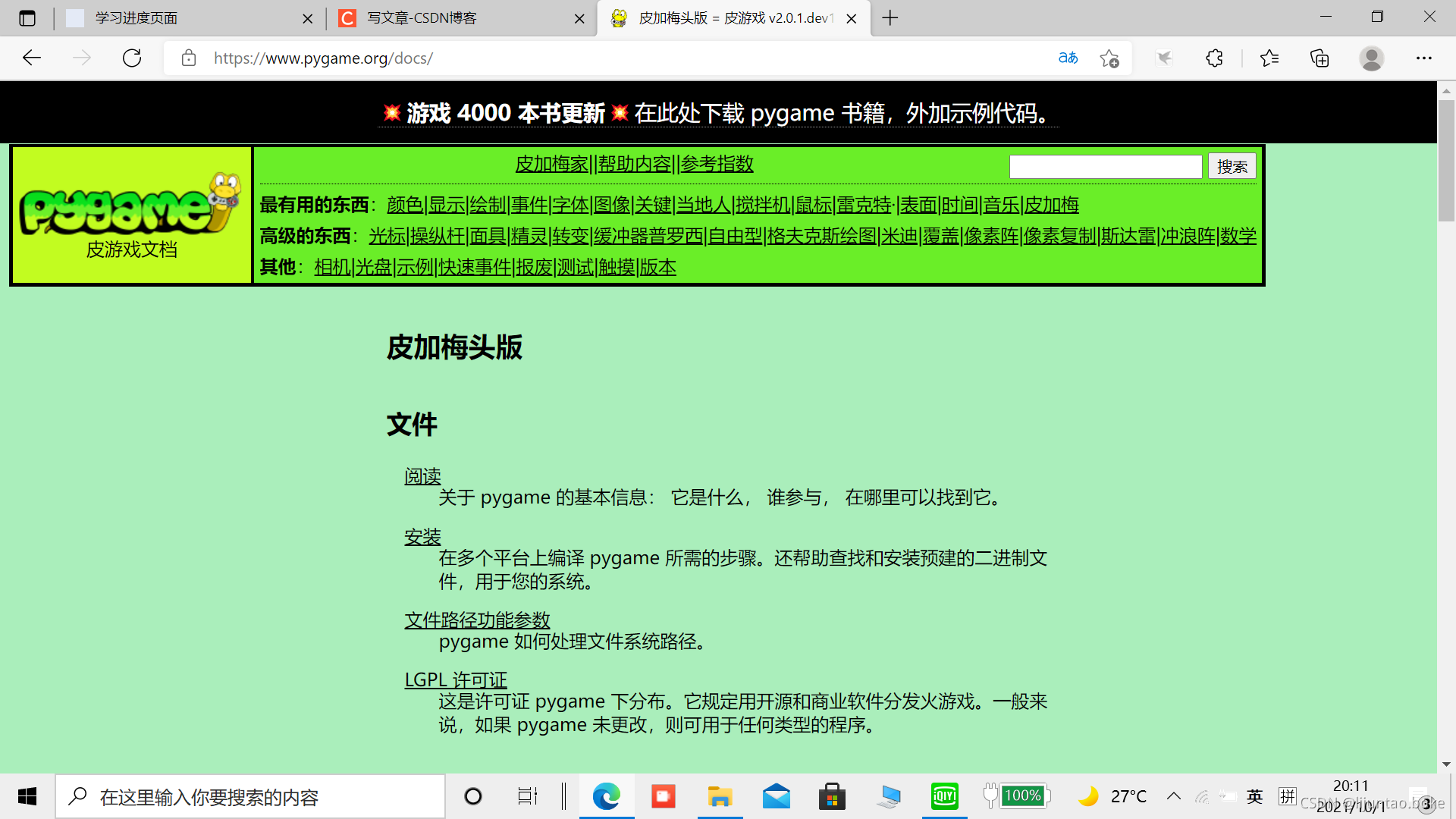Click the page vertical scrollbar thumb

[1446, 159]
